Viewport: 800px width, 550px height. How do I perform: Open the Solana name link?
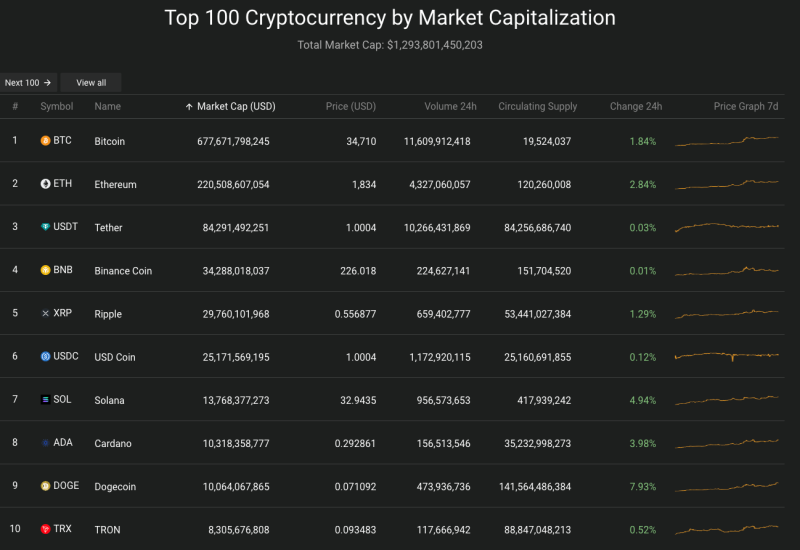(109, 401)
